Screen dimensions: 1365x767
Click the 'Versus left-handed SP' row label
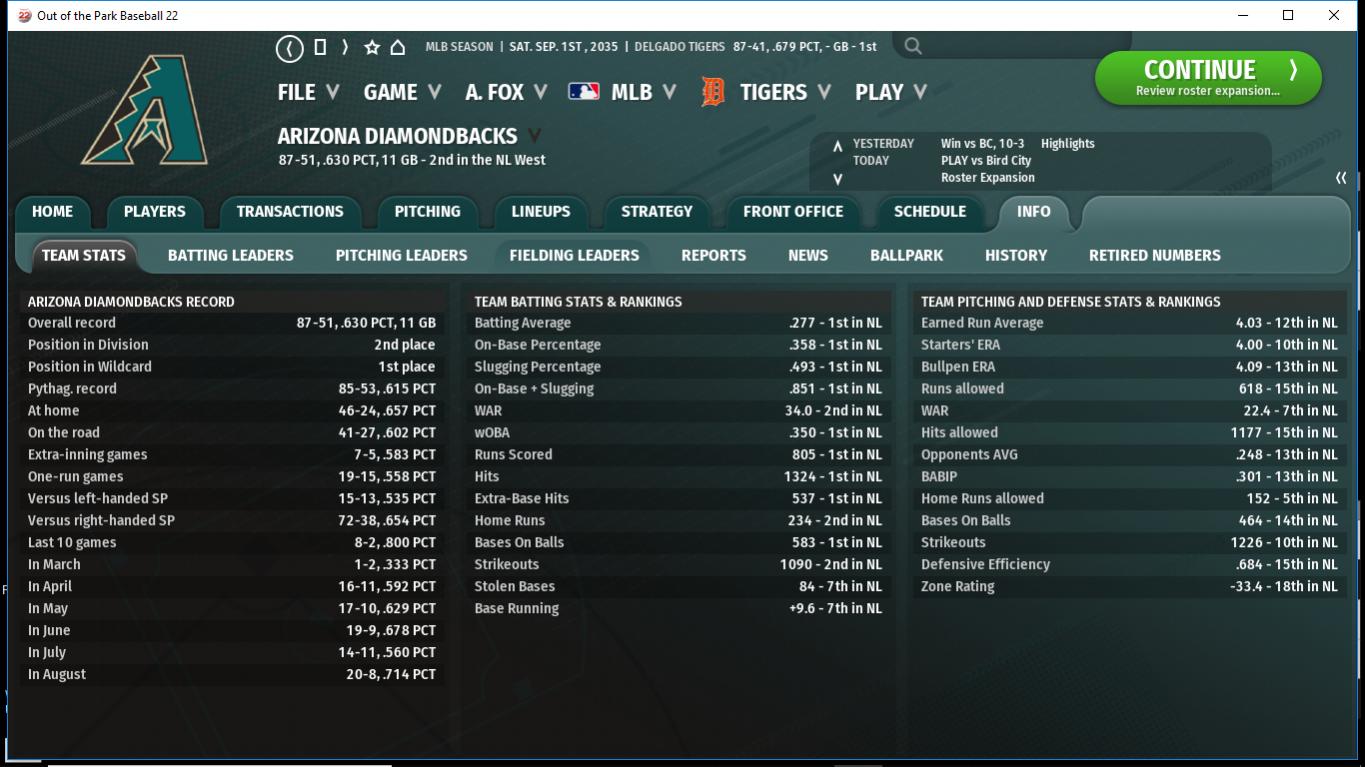click(x=98, y=499)
